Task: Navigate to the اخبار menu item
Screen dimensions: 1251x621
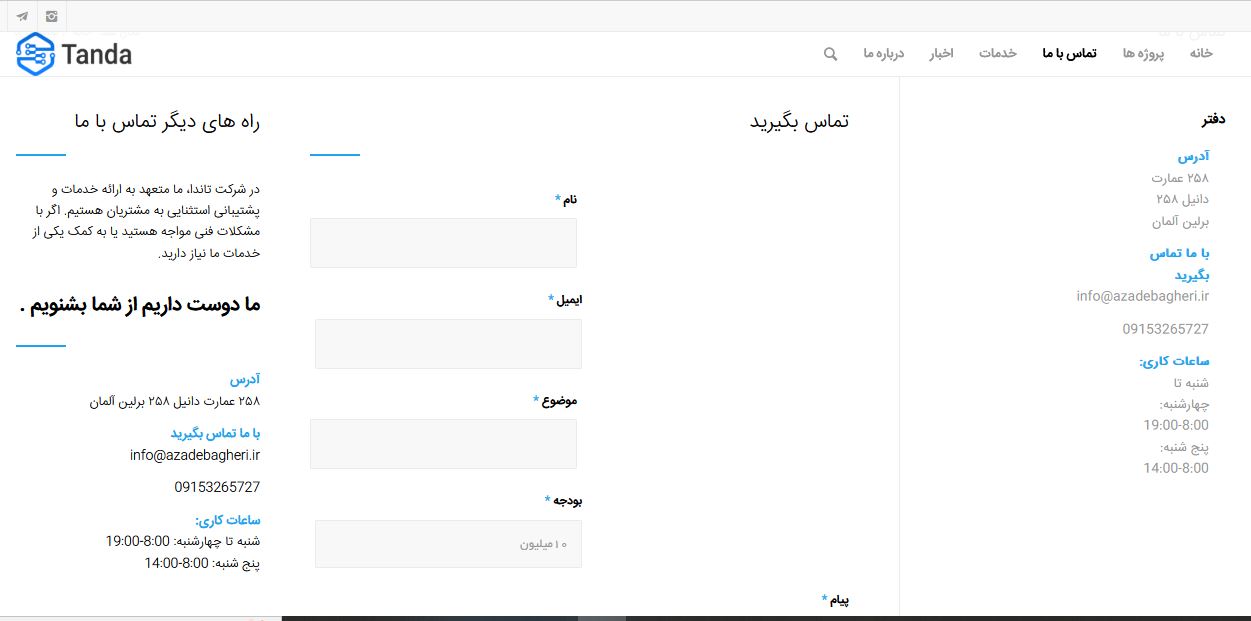Action: (941, 53)
